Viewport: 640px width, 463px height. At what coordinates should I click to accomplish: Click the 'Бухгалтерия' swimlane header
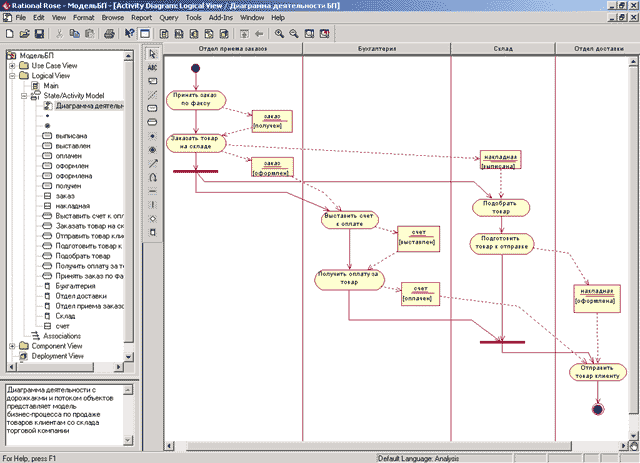coord(377,49)
